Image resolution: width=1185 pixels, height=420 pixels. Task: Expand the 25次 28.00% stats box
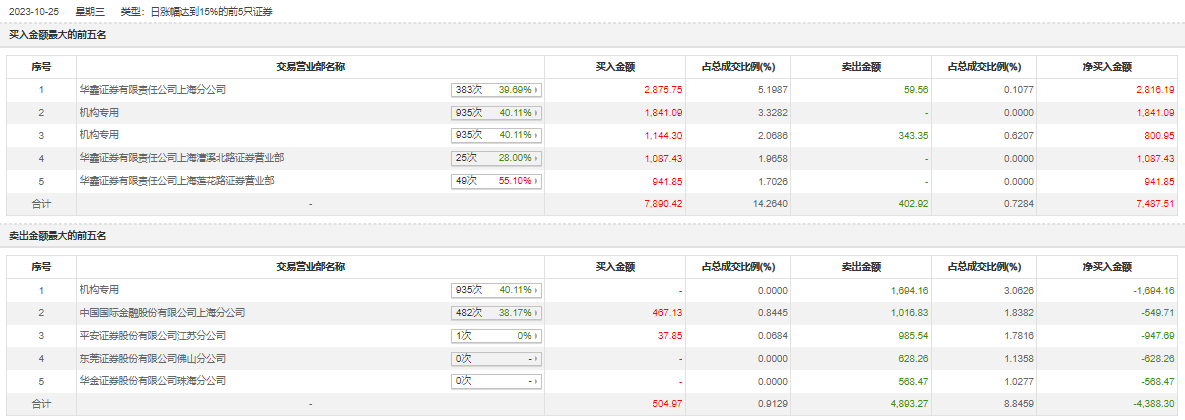point(496,158)
